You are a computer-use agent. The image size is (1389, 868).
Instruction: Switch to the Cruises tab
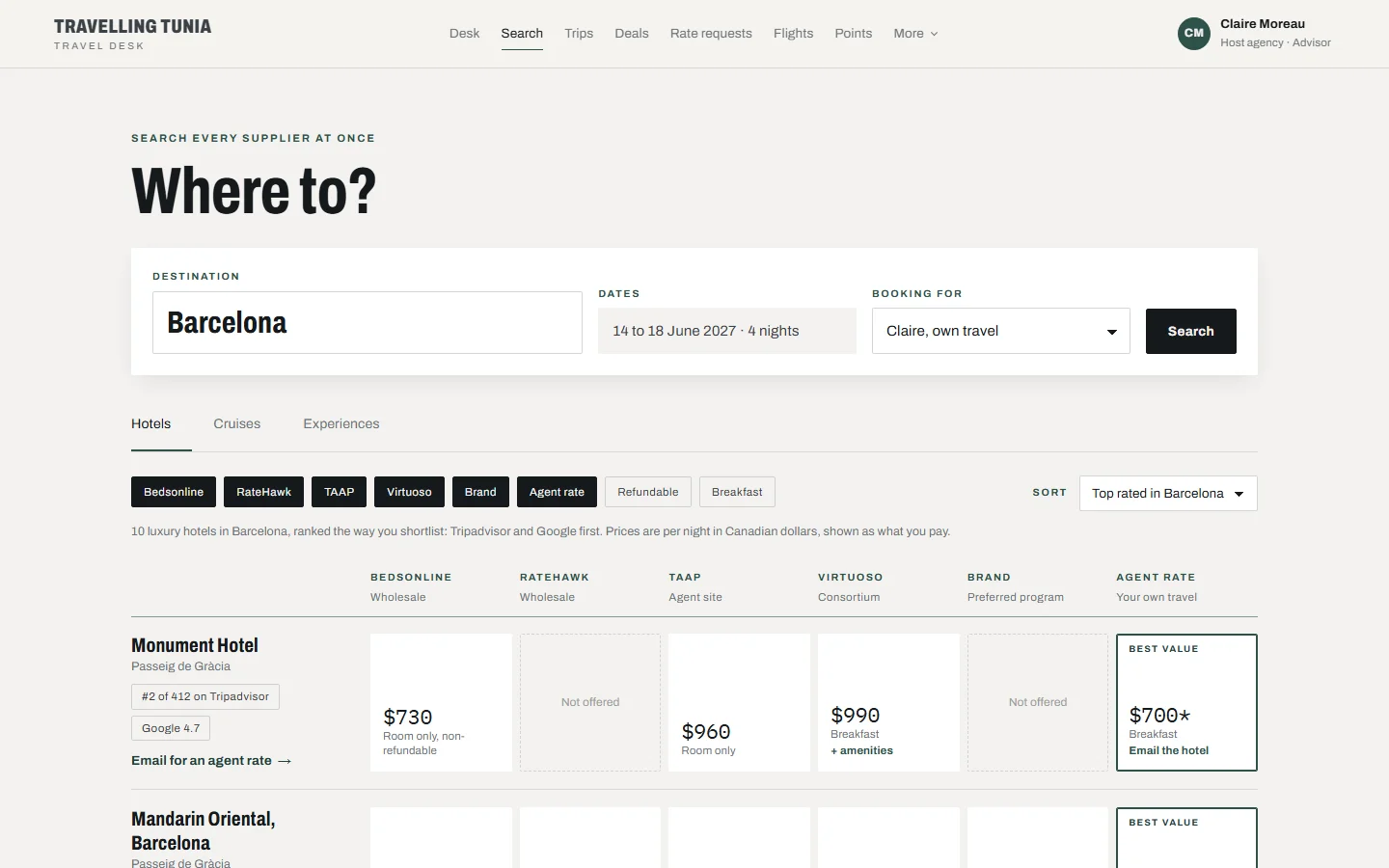point(237,423)
